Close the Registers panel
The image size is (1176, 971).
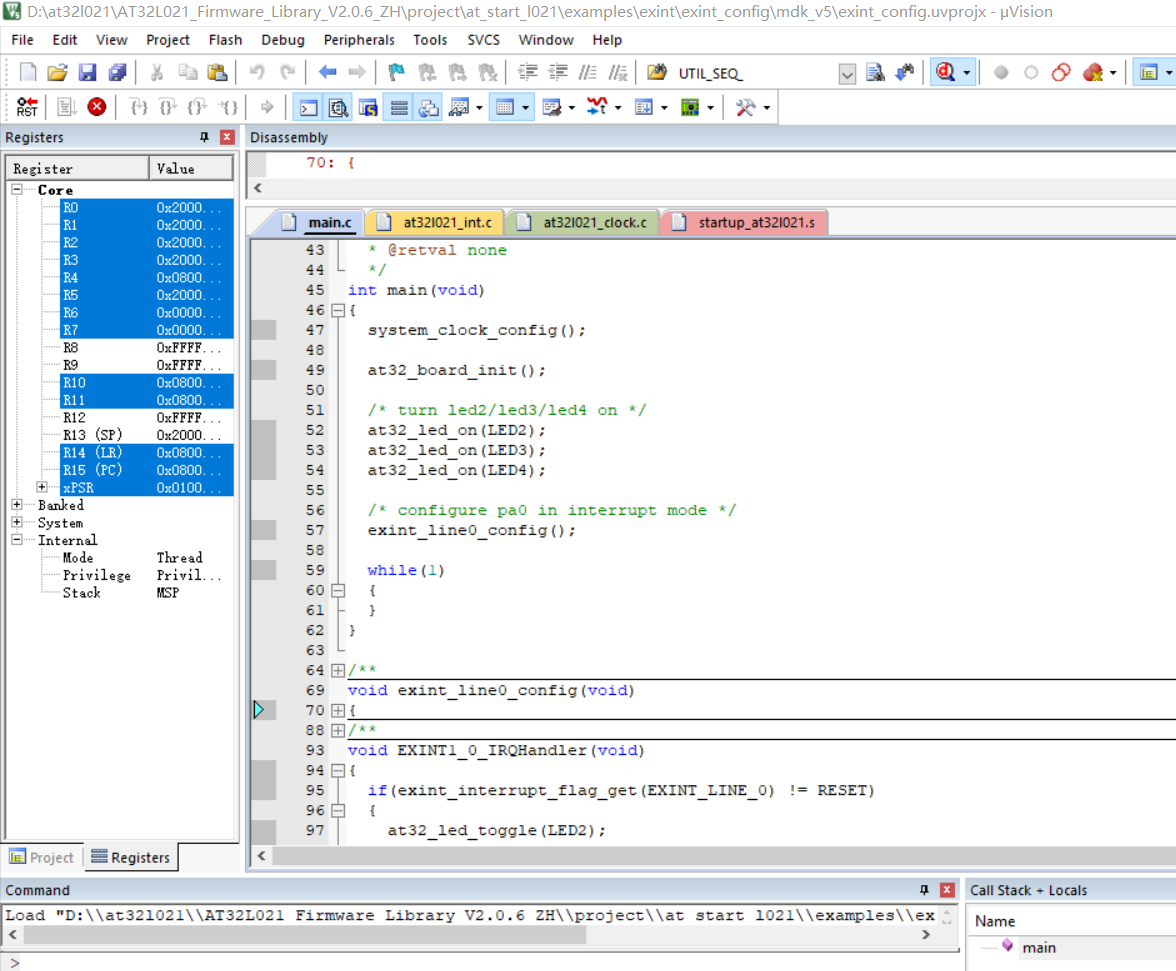click(227, 137)
